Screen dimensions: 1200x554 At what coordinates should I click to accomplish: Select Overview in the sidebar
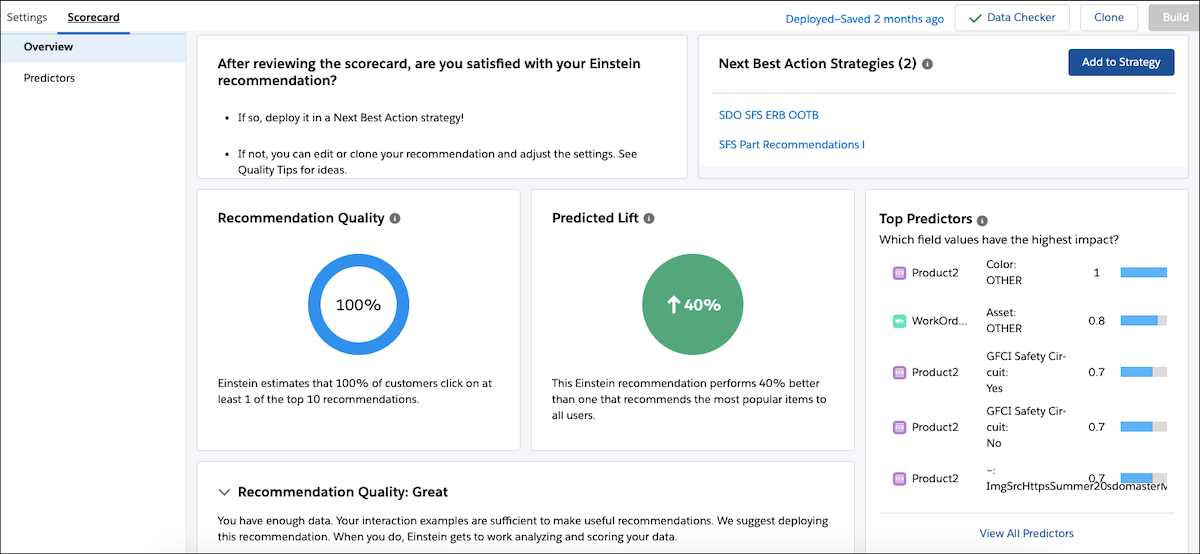pos(93,47)
